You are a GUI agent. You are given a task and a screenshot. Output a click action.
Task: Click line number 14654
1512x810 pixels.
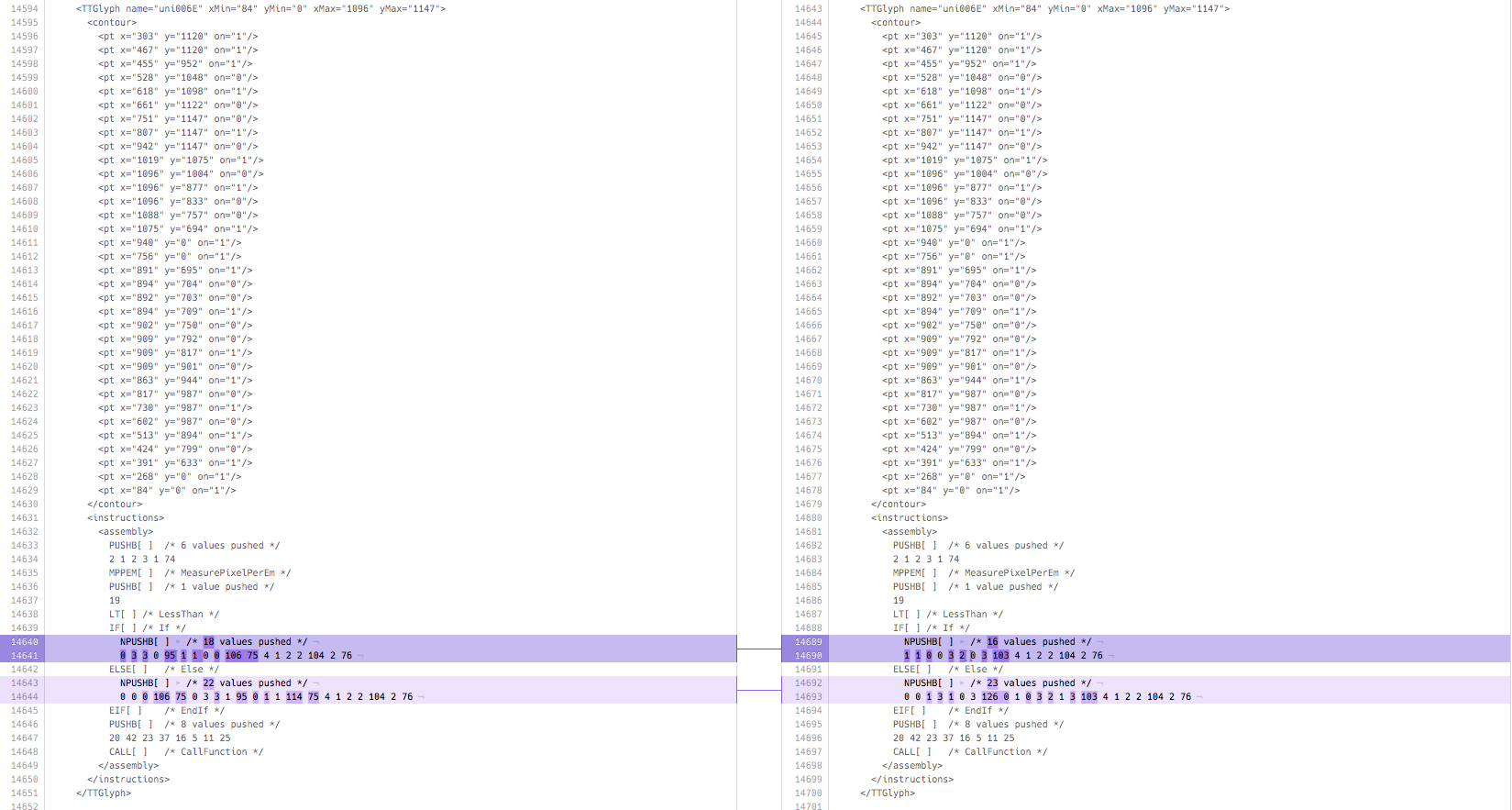coord(809,161)
